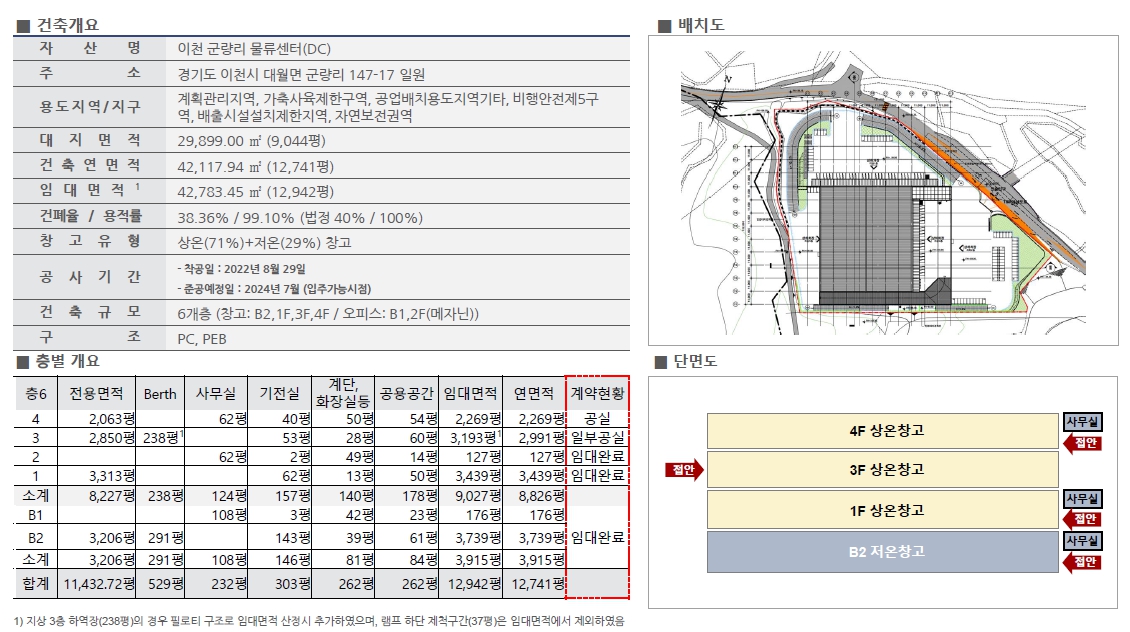Click the 단면도 section heading

coord(695,361)
